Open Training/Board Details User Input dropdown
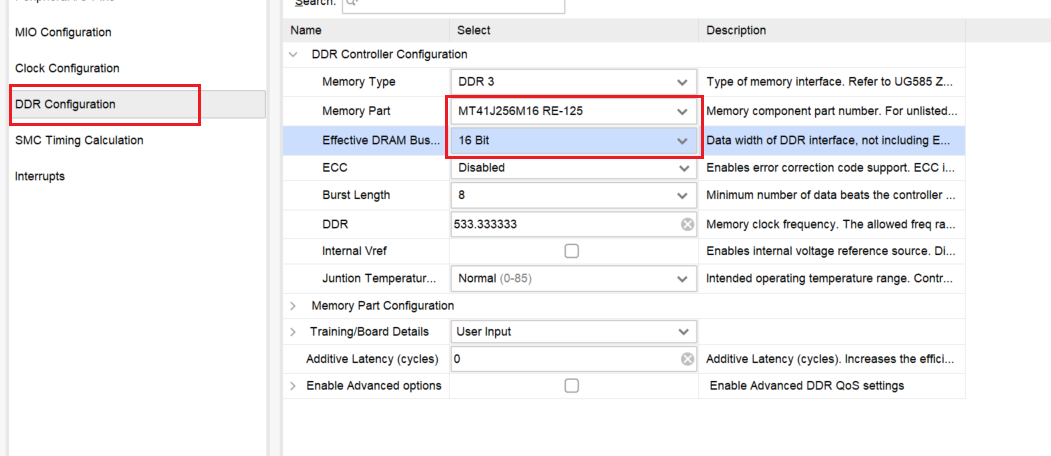The image size is (1051, 456). (574, 332)
